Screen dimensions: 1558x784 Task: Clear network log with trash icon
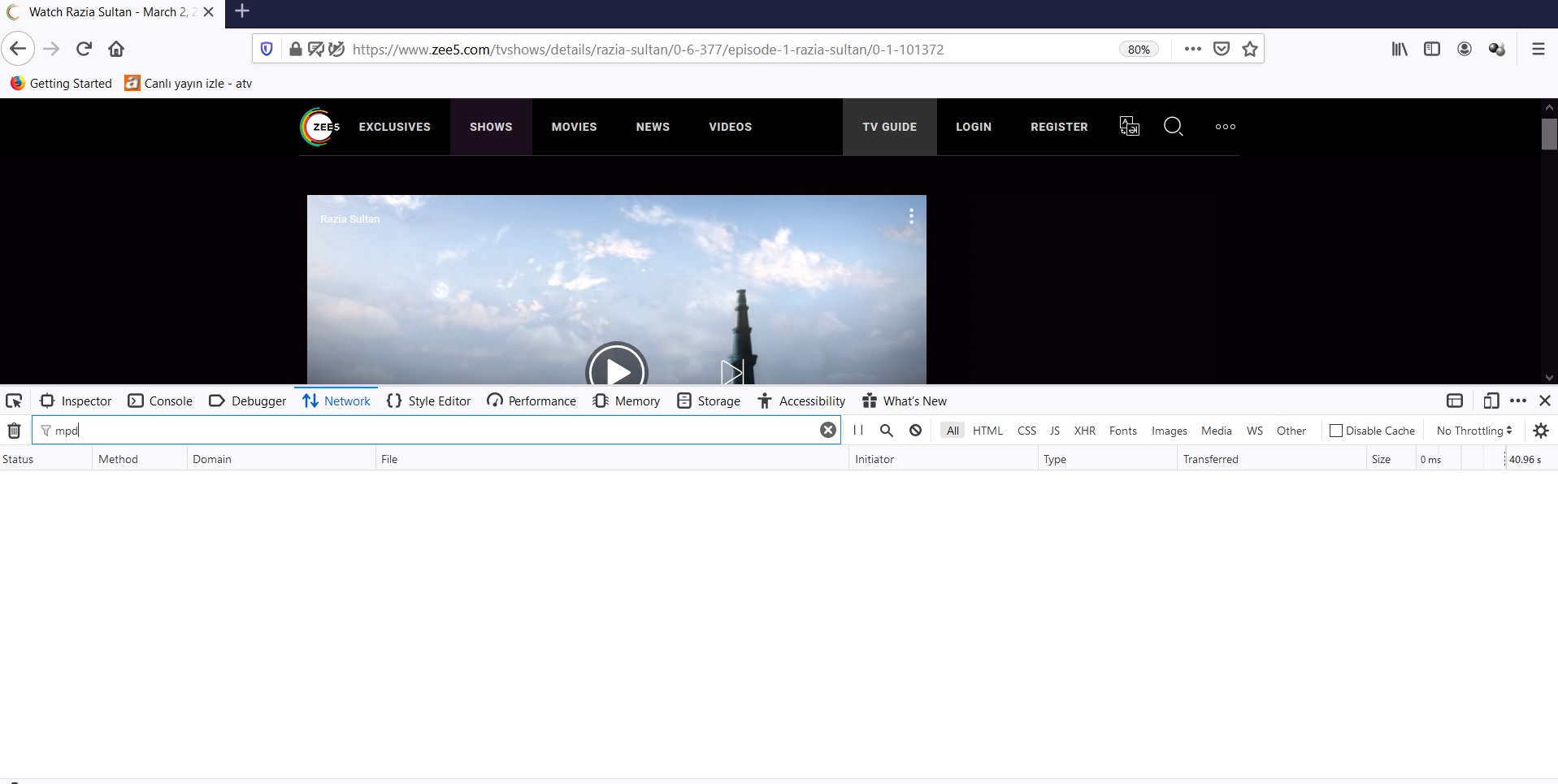[x=14, y=431]
